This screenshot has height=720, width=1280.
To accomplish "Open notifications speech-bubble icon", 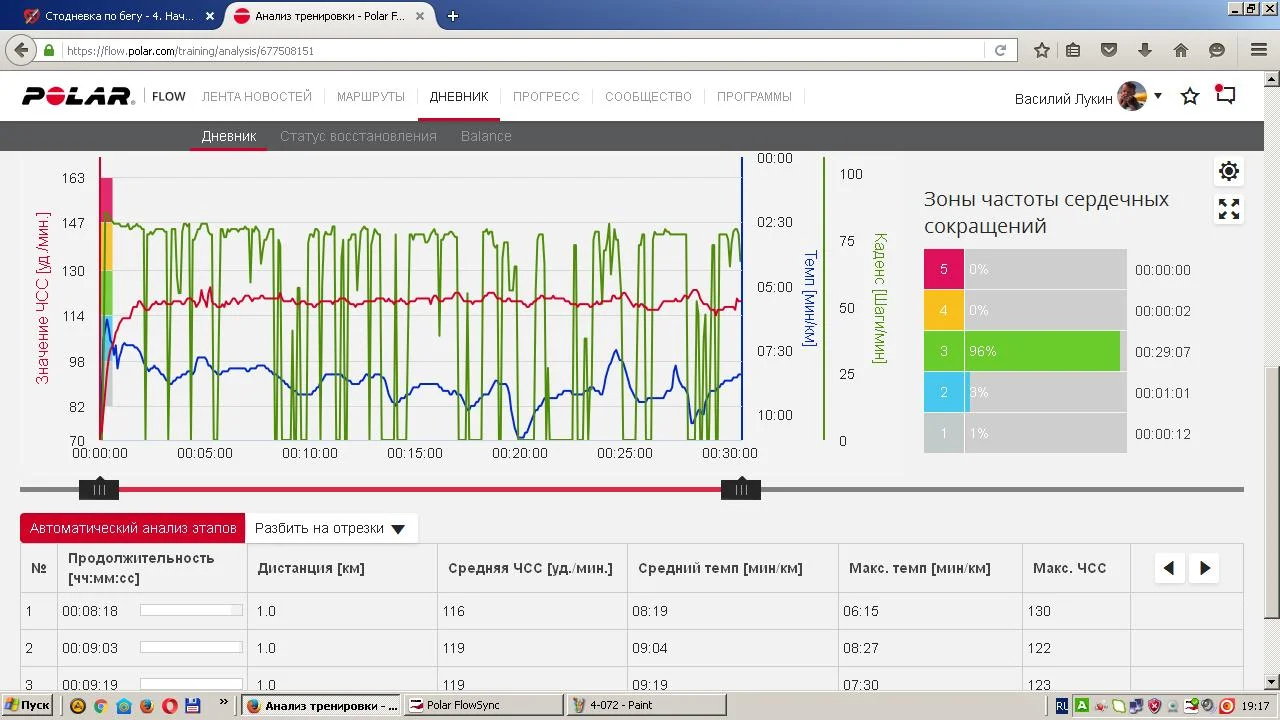I will point(1226,96).
